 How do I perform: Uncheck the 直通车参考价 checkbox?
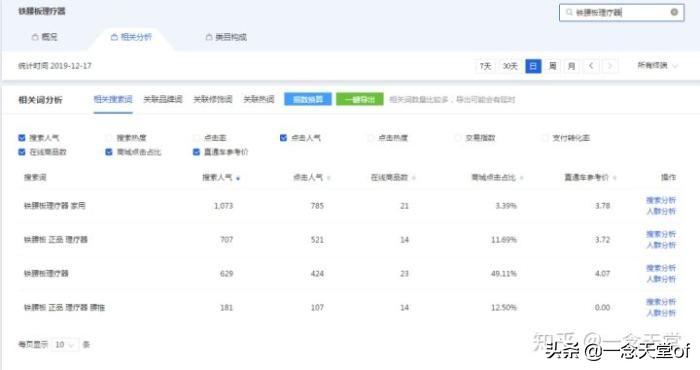click(x=196, y=152)
